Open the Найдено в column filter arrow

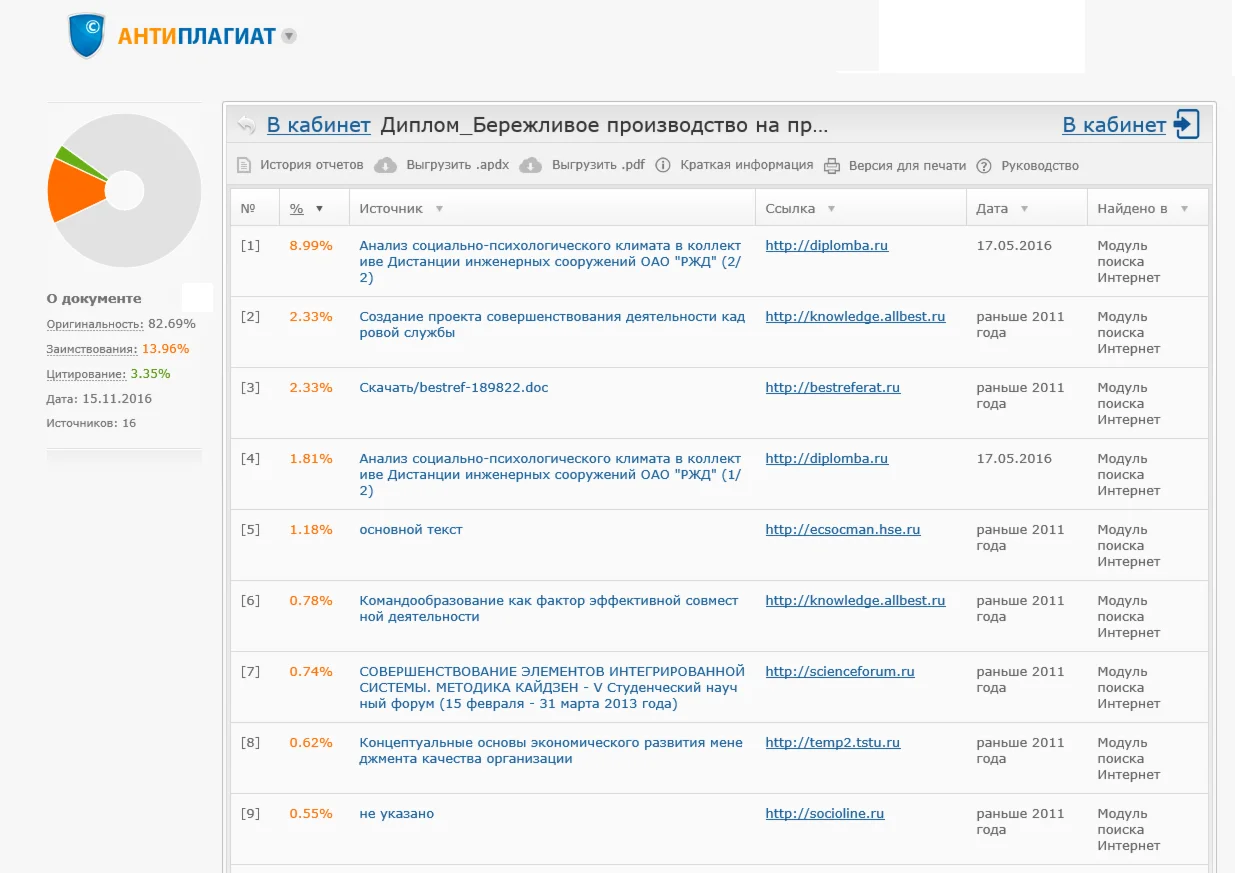(x=1184, y=209)
